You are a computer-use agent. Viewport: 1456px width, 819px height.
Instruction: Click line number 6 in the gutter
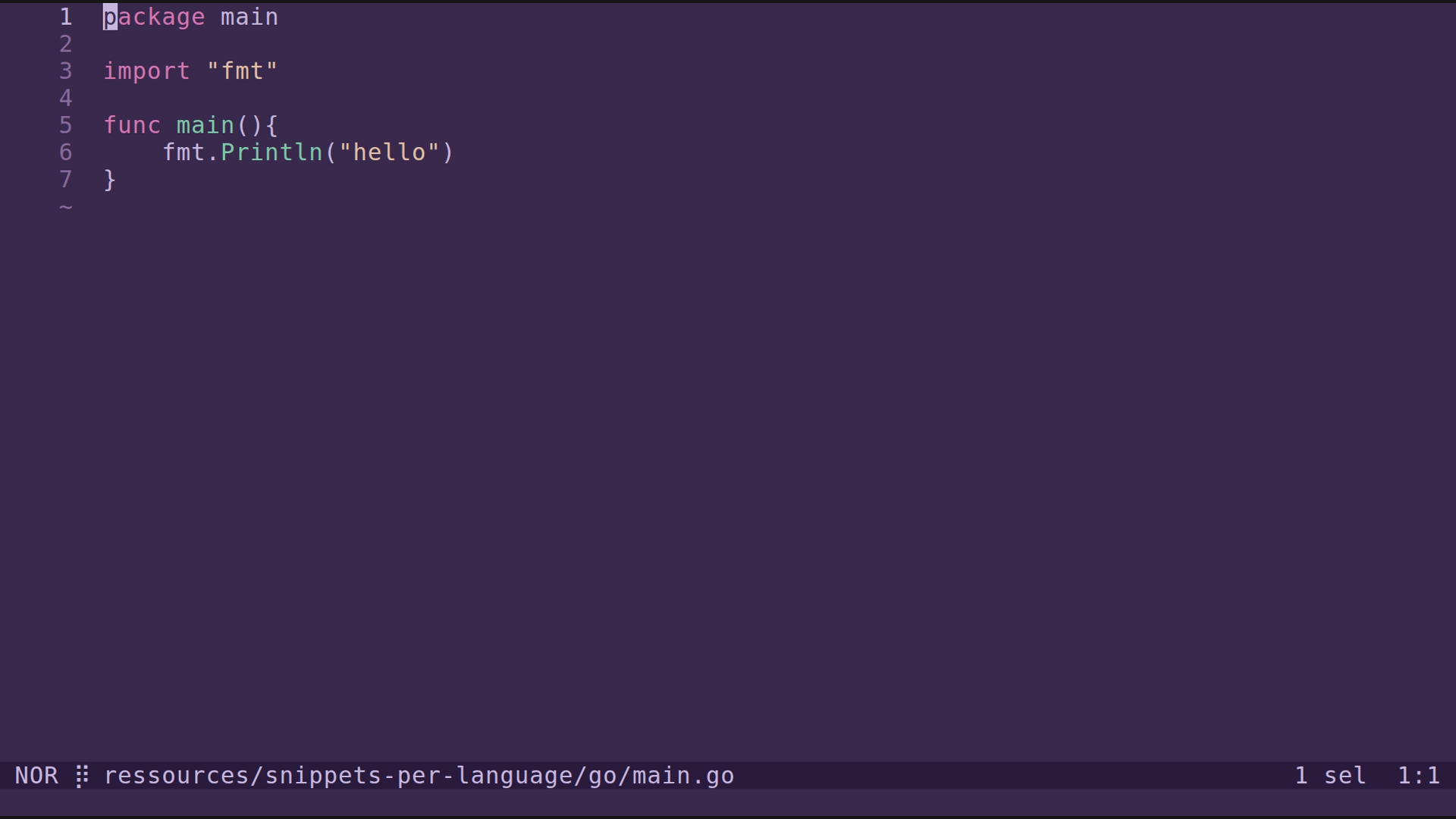[66, 152]
